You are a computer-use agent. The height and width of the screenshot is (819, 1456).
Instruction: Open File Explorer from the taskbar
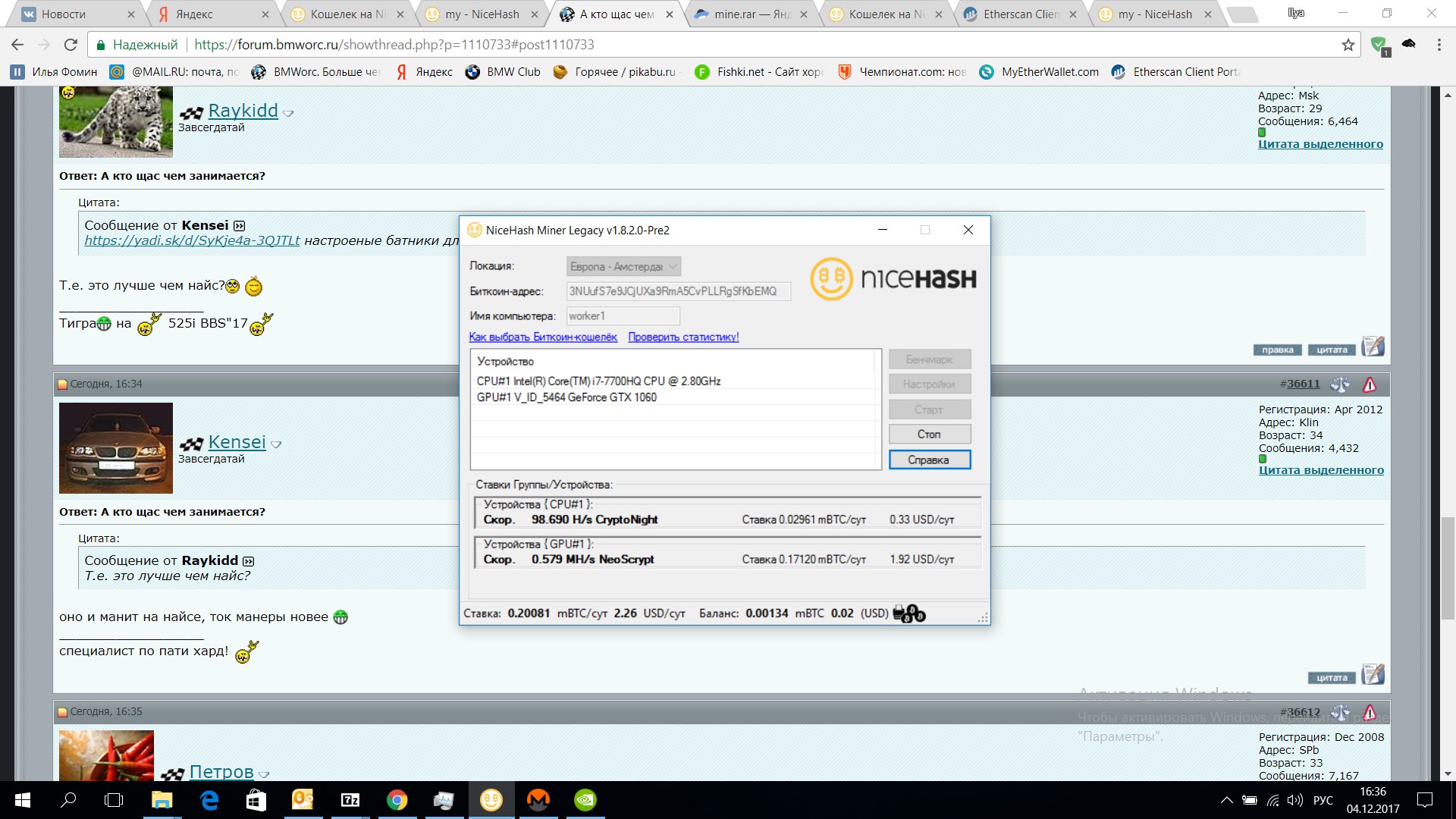pyautogui.click(x=162, y=800)
